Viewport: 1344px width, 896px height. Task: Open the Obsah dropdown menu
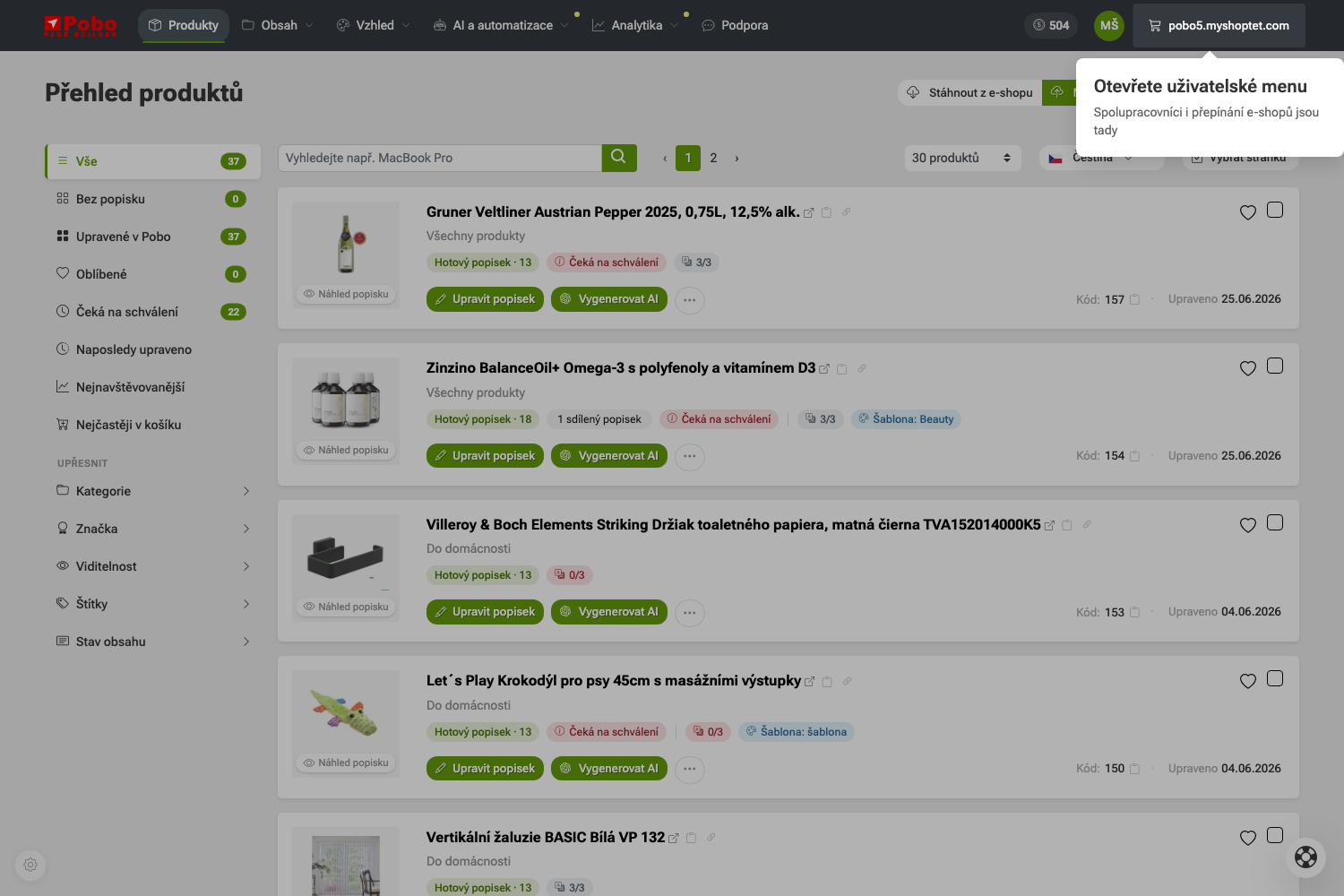click(x=278, y=25)
